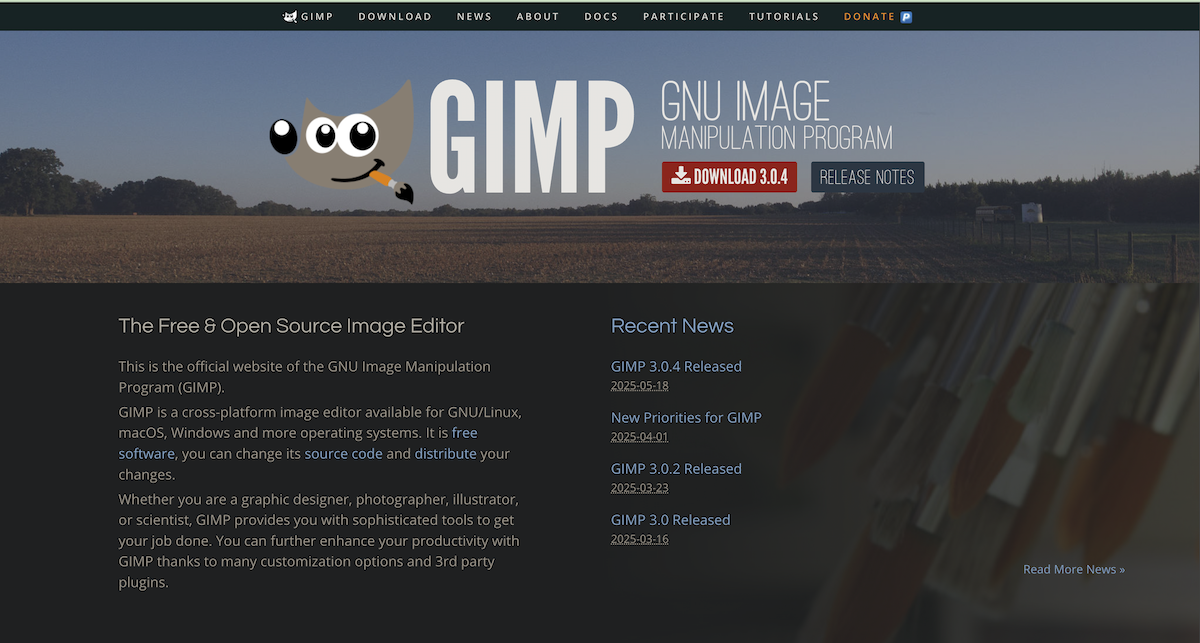The image size is (1200, 643).
Task: Open the Download menu item
Action: [x=395, y=17]
